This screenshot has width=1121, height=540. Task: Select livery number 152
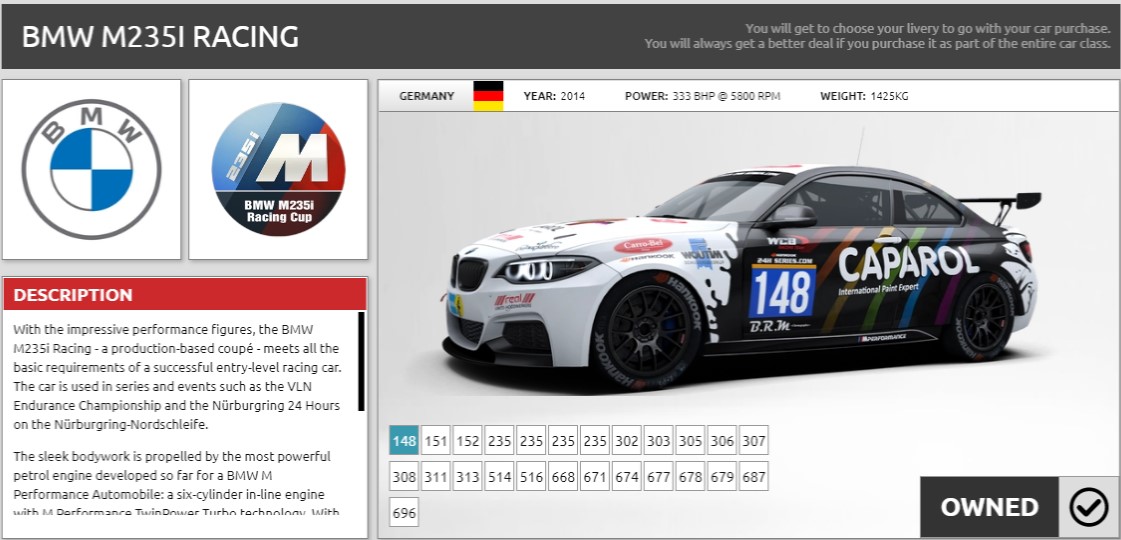coord(468,441)
